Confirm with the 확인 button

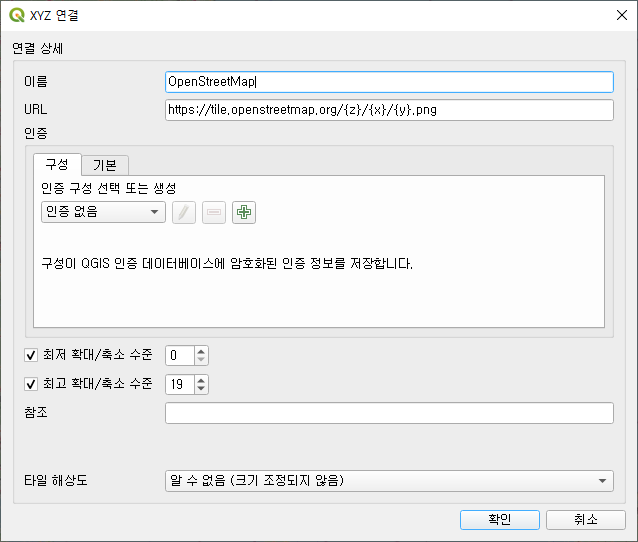tap(500, 520)
